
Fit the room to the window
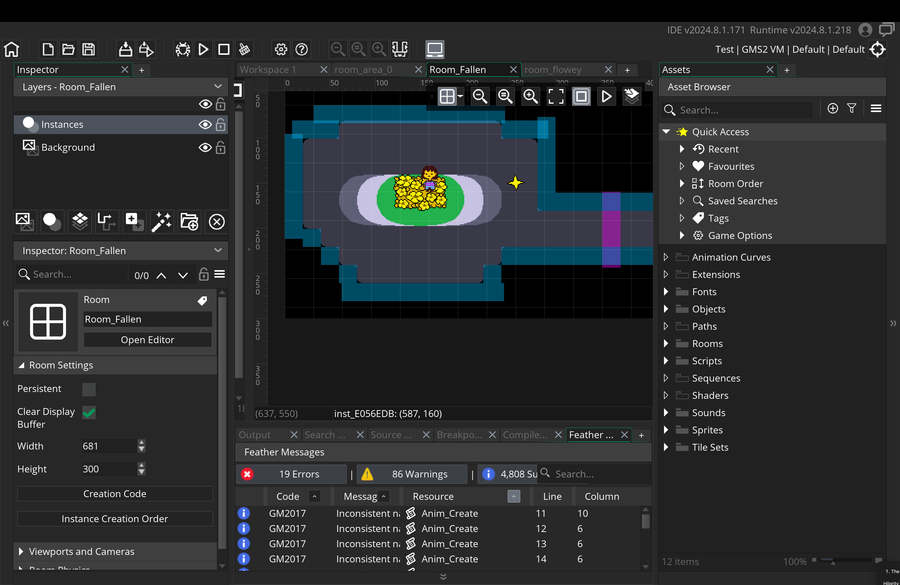pyautogui.click(x=556, y=96)
